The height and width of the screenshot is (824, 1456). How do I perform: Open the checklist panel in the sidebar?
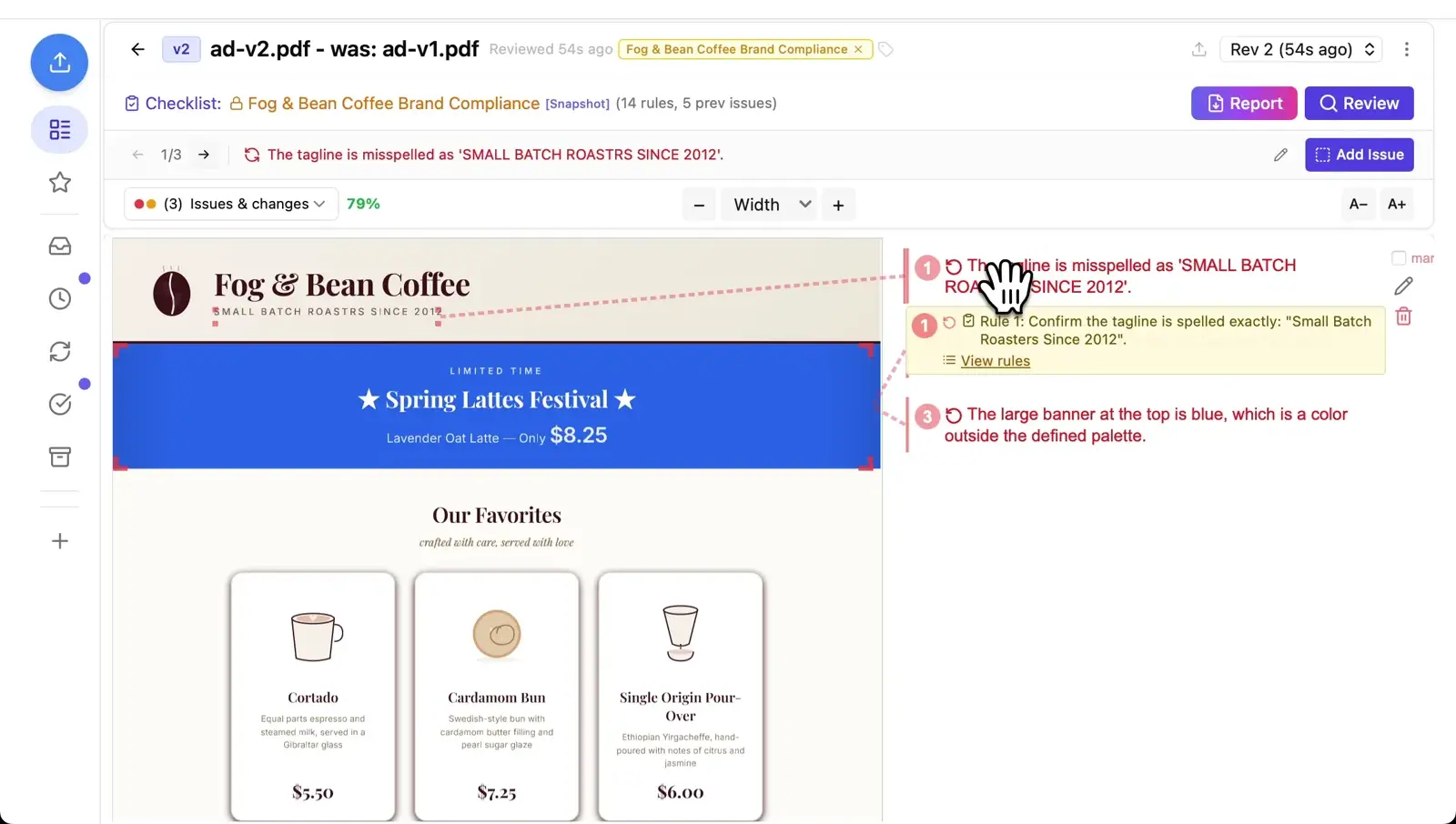coord(59,130)
